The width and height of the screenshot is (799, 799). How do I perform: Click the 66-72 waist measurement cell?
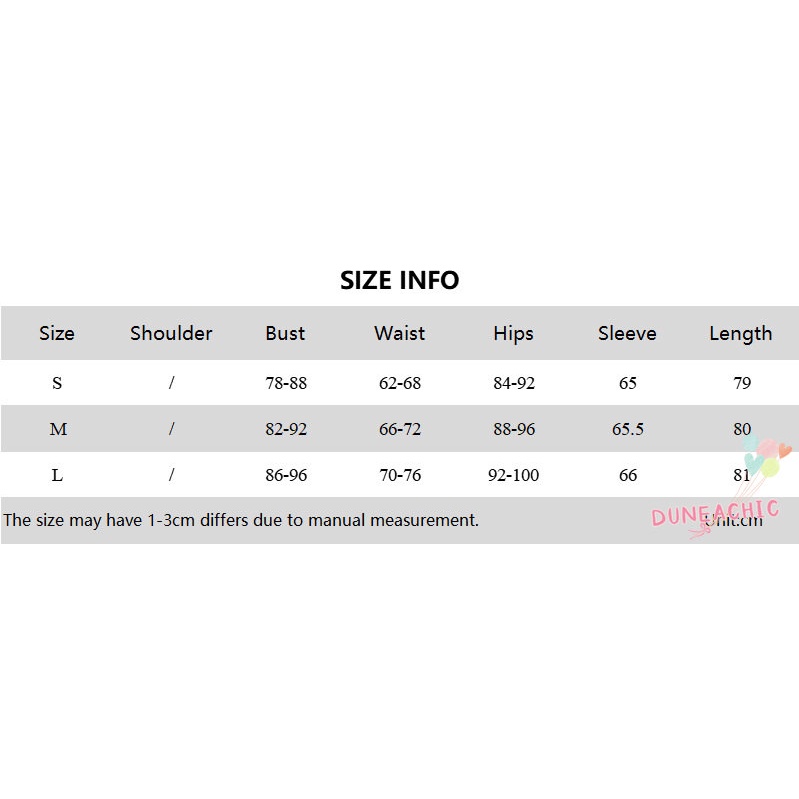pos(400,429)
